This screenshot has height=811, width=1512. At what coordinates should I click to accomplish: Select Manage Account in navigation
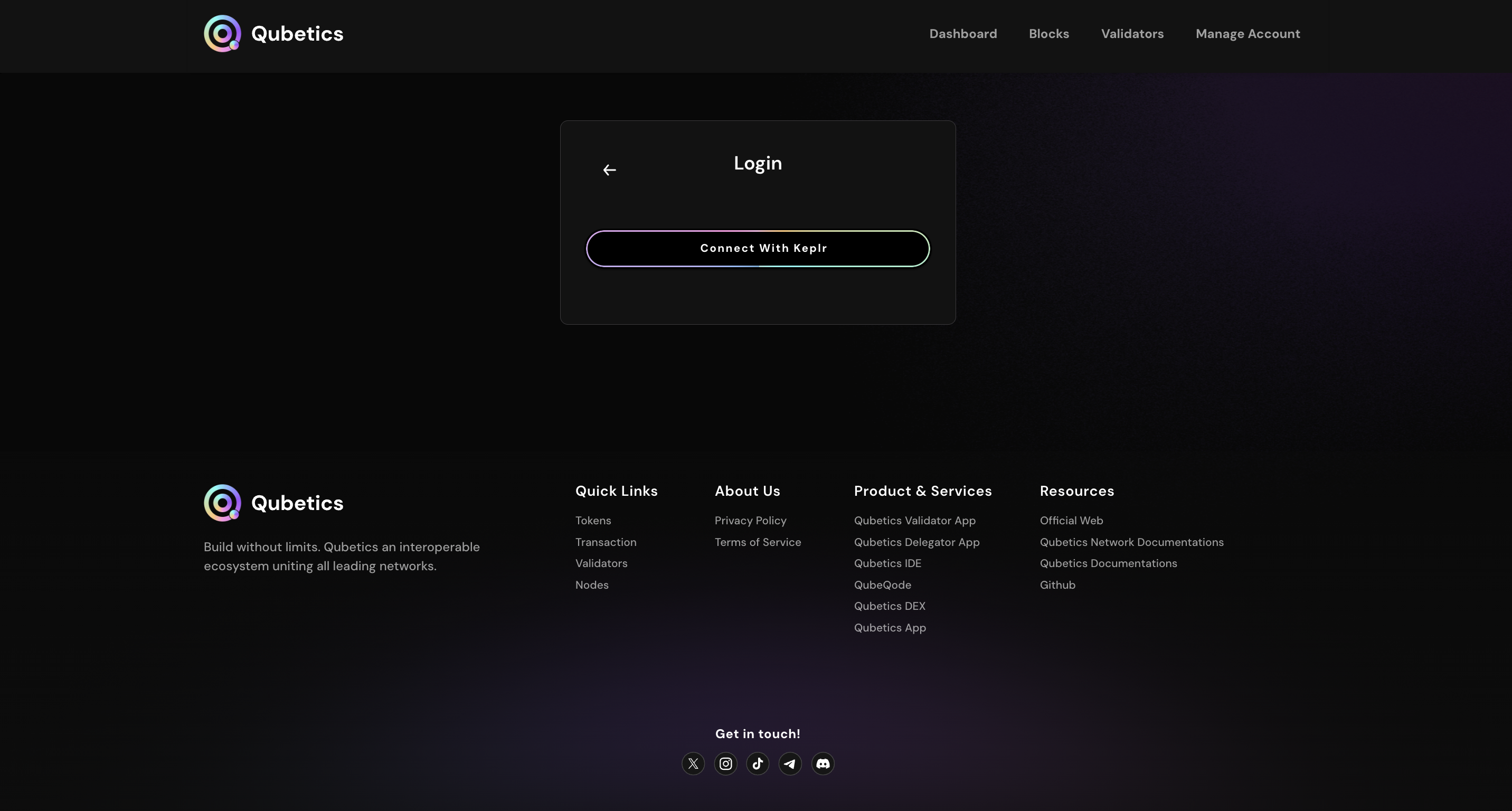tap(1248, 33)
